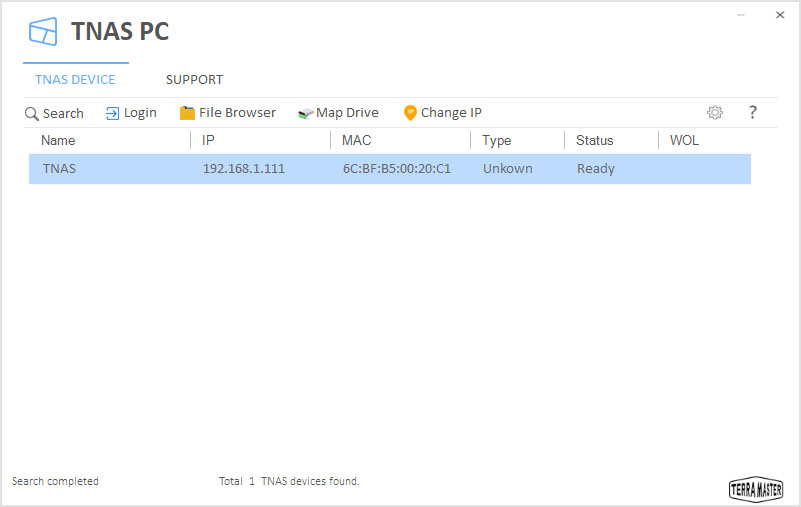This screenshot has width=801, height=507.
Task: Open settings via the gear icon
Action: pyautogui.click(x=715, y=112)
